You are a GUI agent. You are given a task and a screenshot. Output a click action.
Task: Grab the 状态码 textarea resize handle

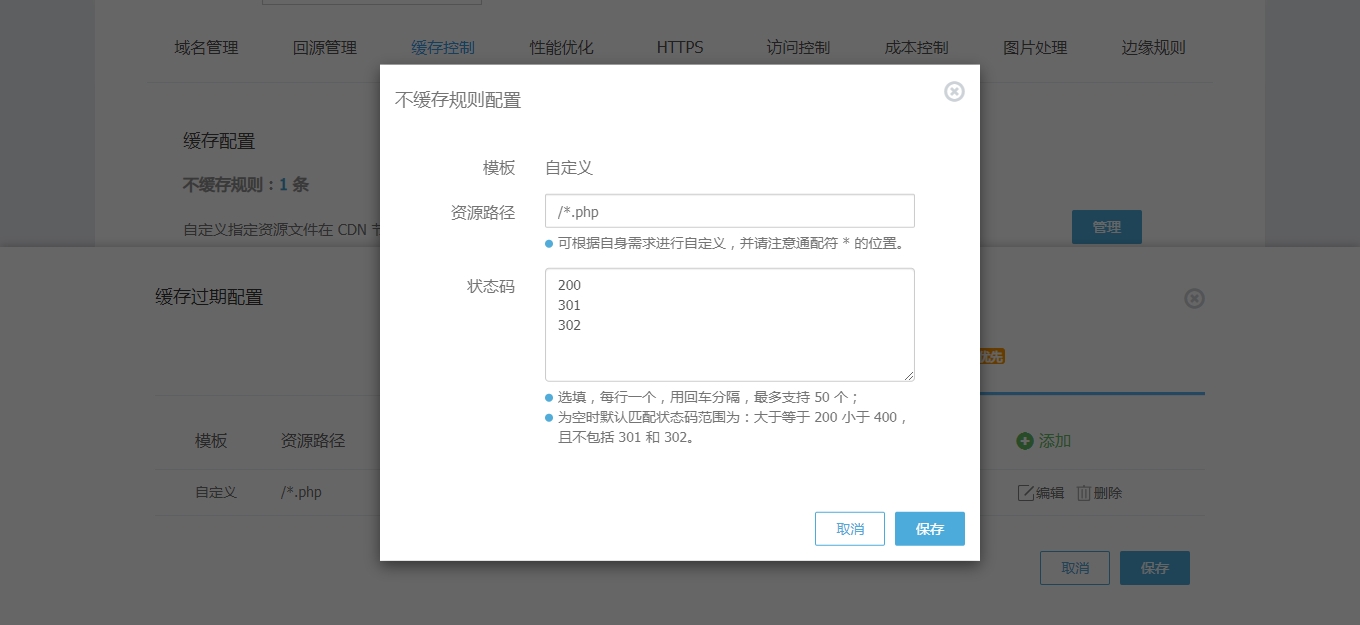(909, 375)
